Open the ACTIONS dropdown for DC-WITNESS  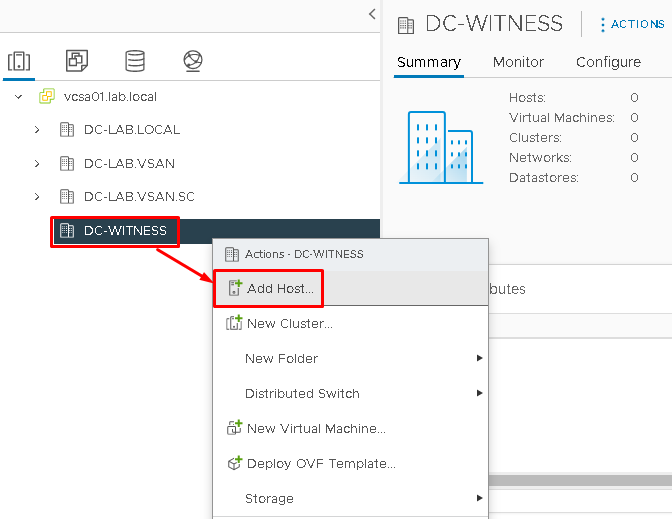tap(631, 24)
